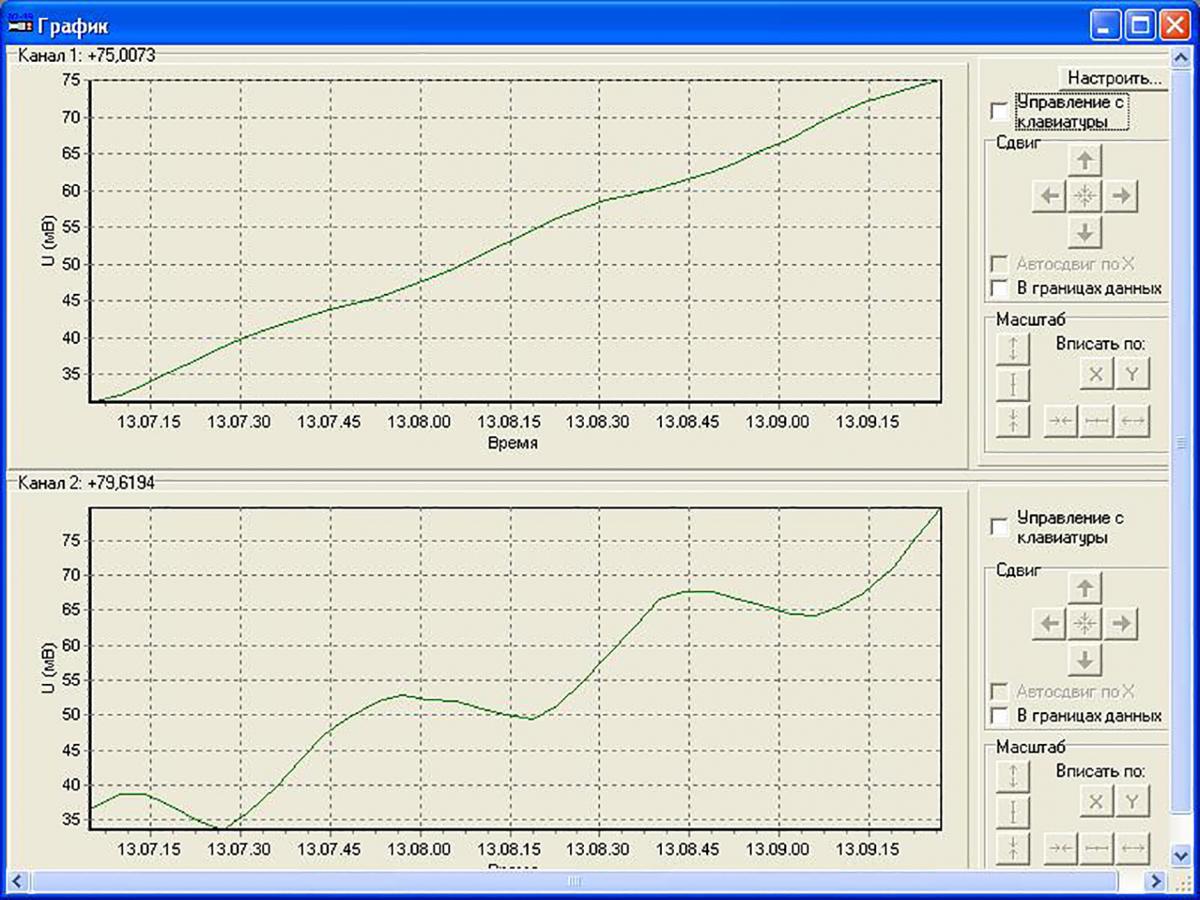Compress vertical scale for Канал 1
This screenshot has width=1200, height=900.
click(1014, 420)
